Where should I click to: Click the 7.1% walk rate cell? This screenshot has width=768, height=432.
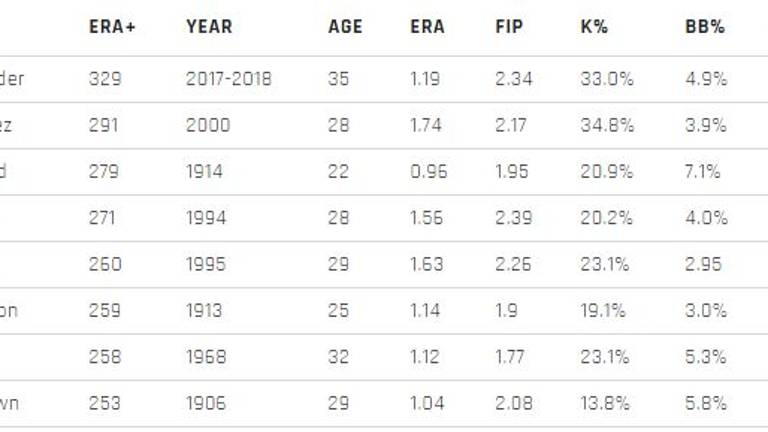pyautogui.click(x=703, y=172)
